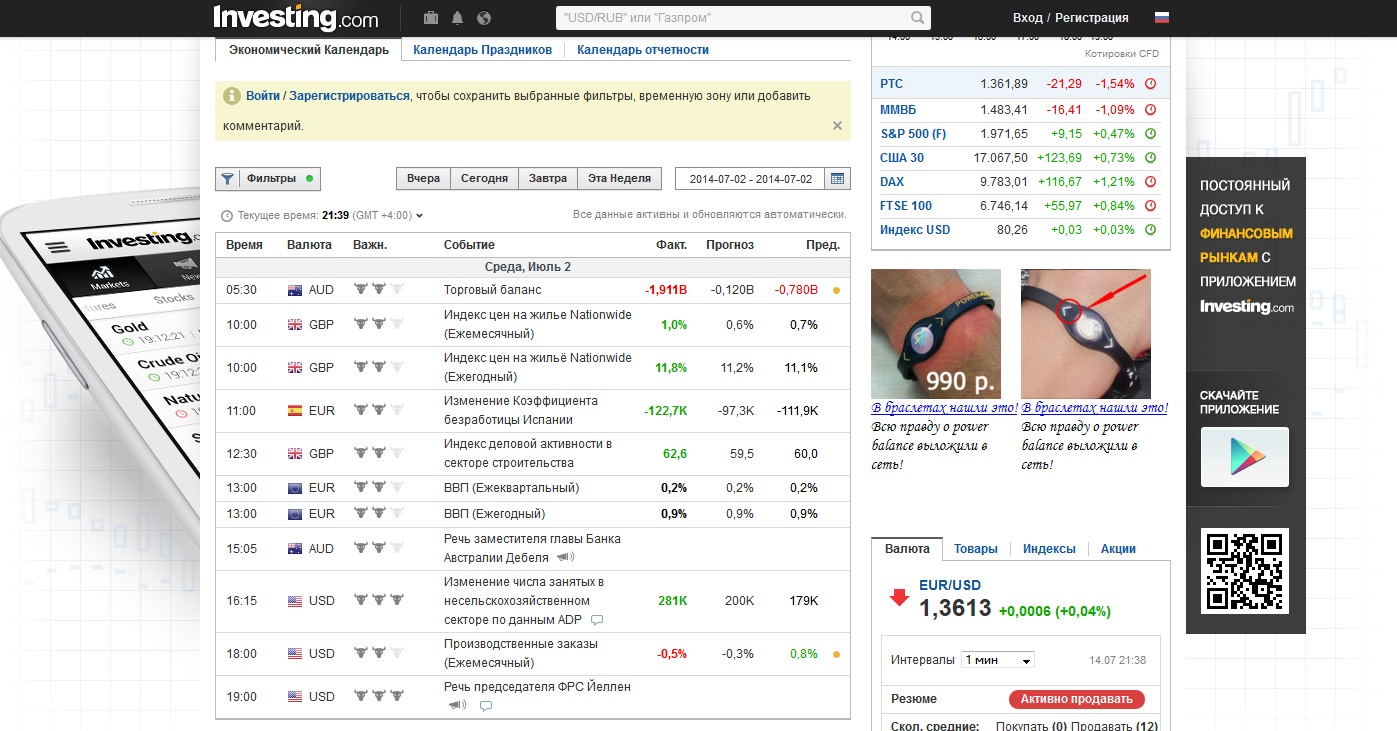Click the Вчера button
This screenshot has height=731, width=1397.
coord(423,179)
